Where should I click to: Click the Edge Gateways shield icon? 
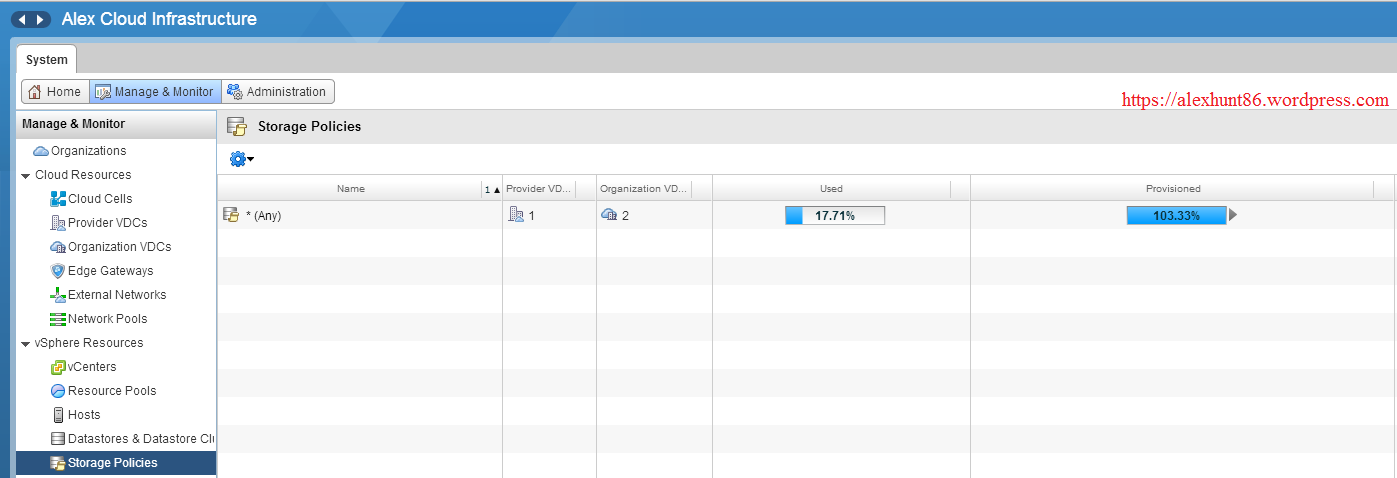pos(58,271)
